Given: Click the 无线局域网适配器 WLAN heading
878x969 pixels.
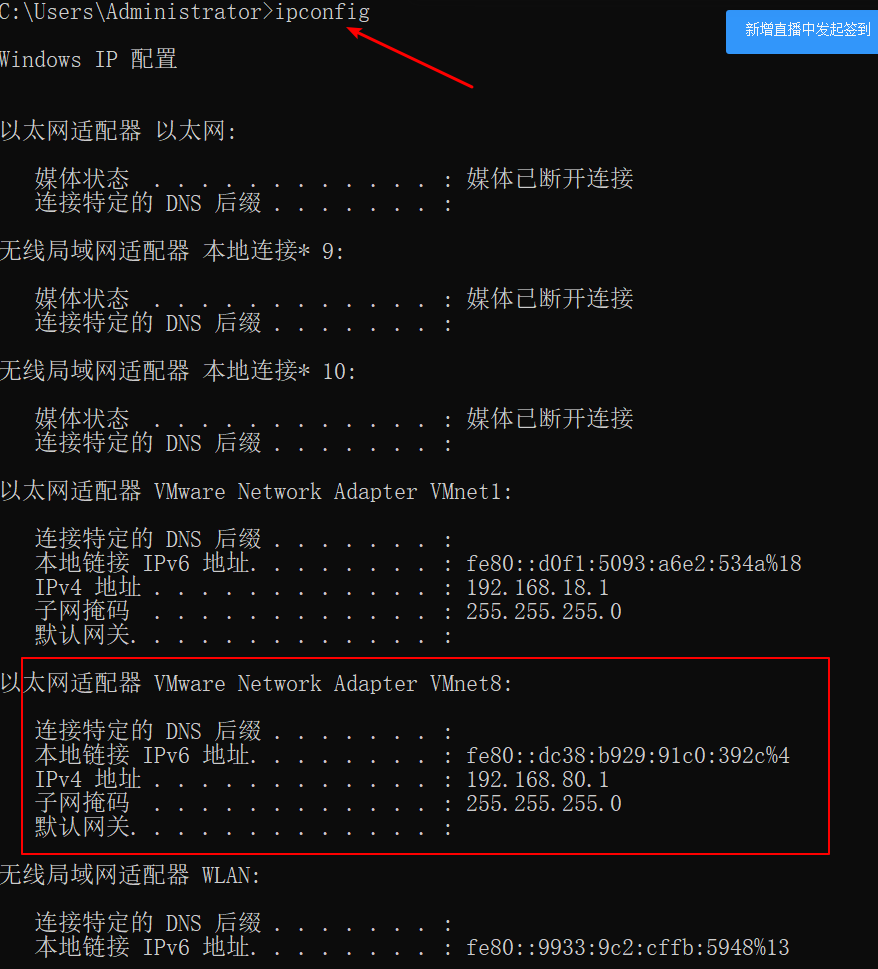Looking at the screenshot, I should tap(130, 875).
